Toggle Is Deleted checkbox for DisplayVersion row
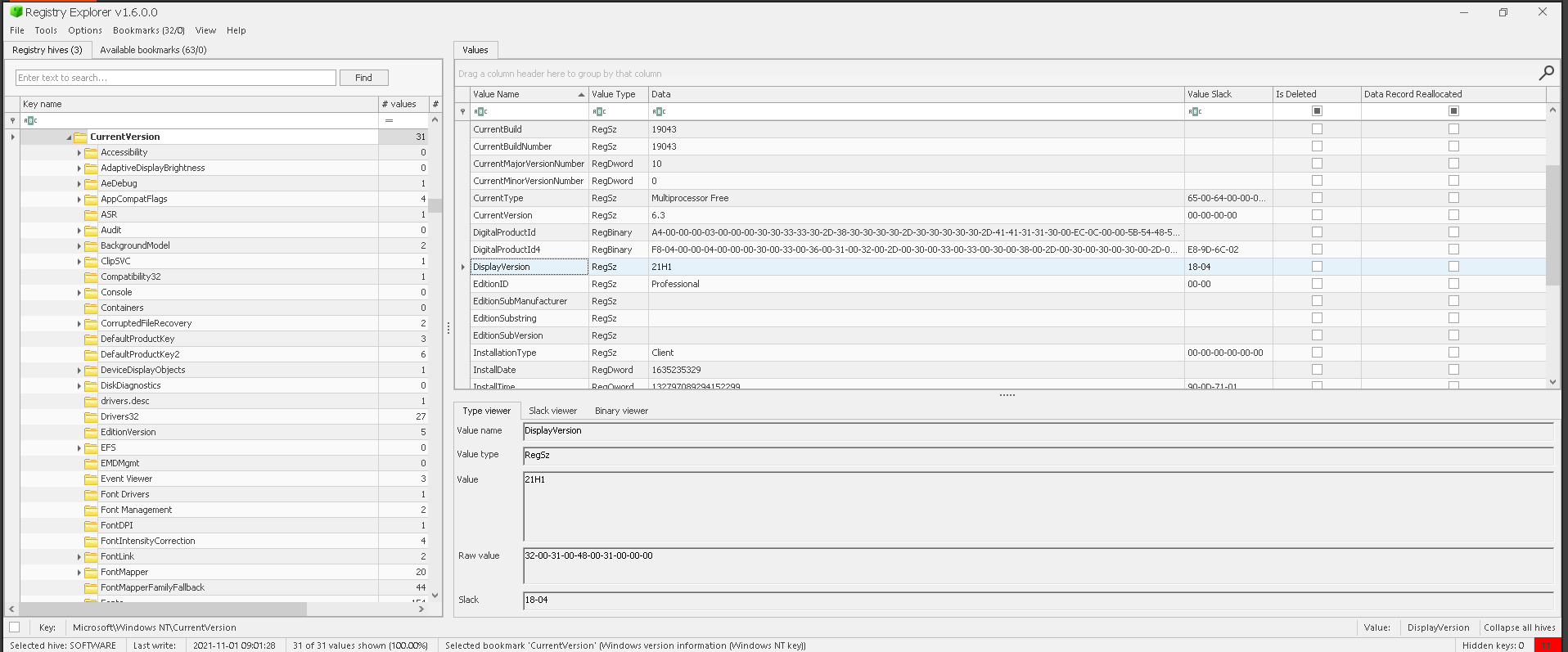 (1317, 267)
